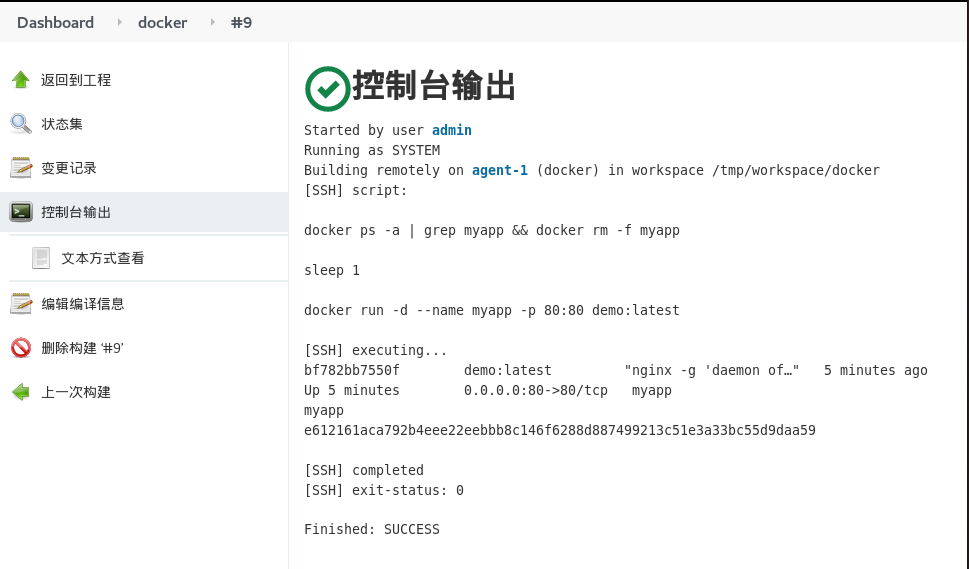Click the long container hash e612161aca79...

pyautogui.click(x=560, y=430)
